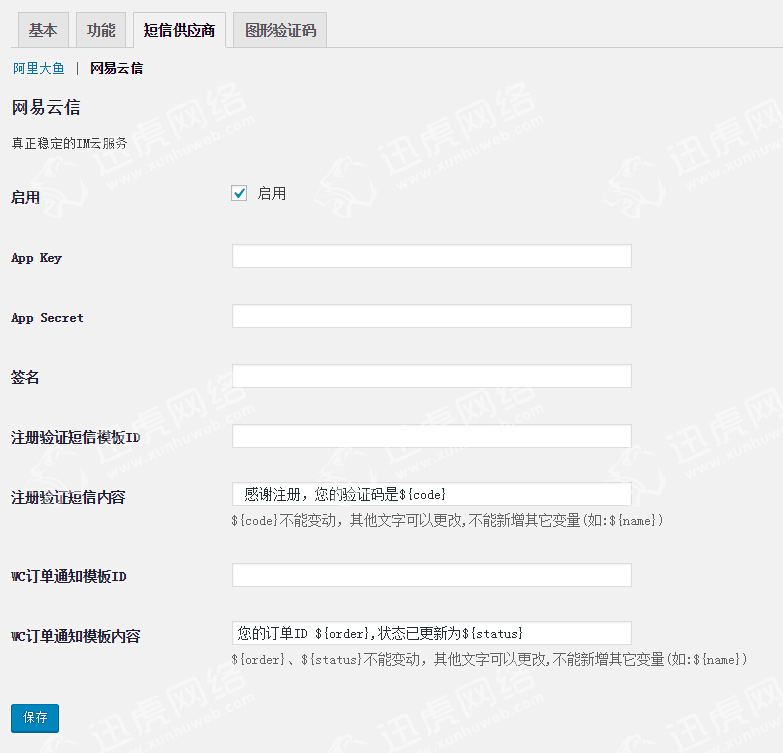Click the WC订单通知模板内容 label

pos(76,636)
